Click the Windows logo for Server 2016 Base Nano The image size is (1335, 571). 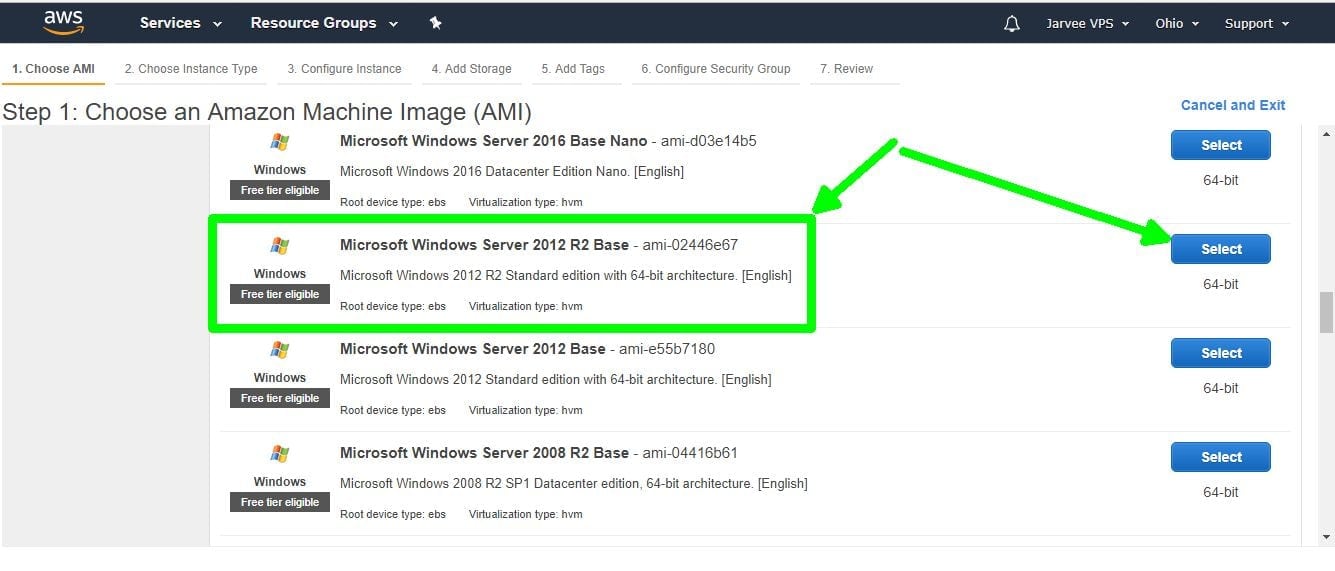pyautogui.click(x=280, y=143)
